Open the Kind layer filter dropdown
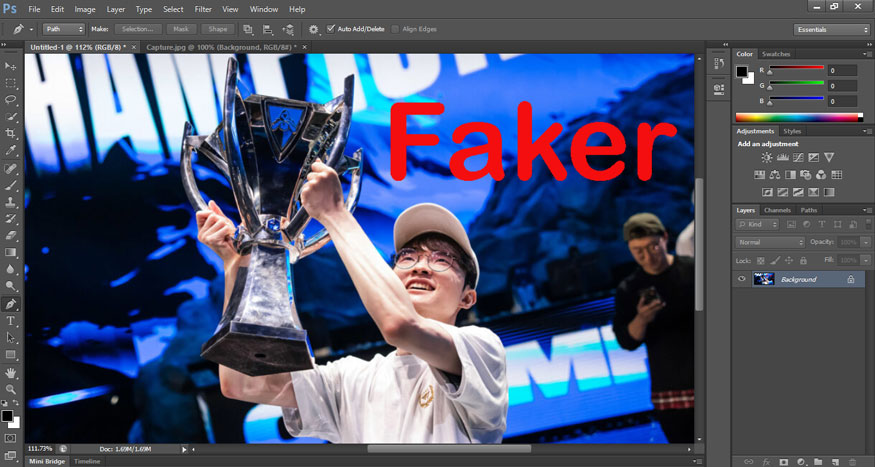The width and height of the screenshot is (875, 467). click(x=757, y=224)
